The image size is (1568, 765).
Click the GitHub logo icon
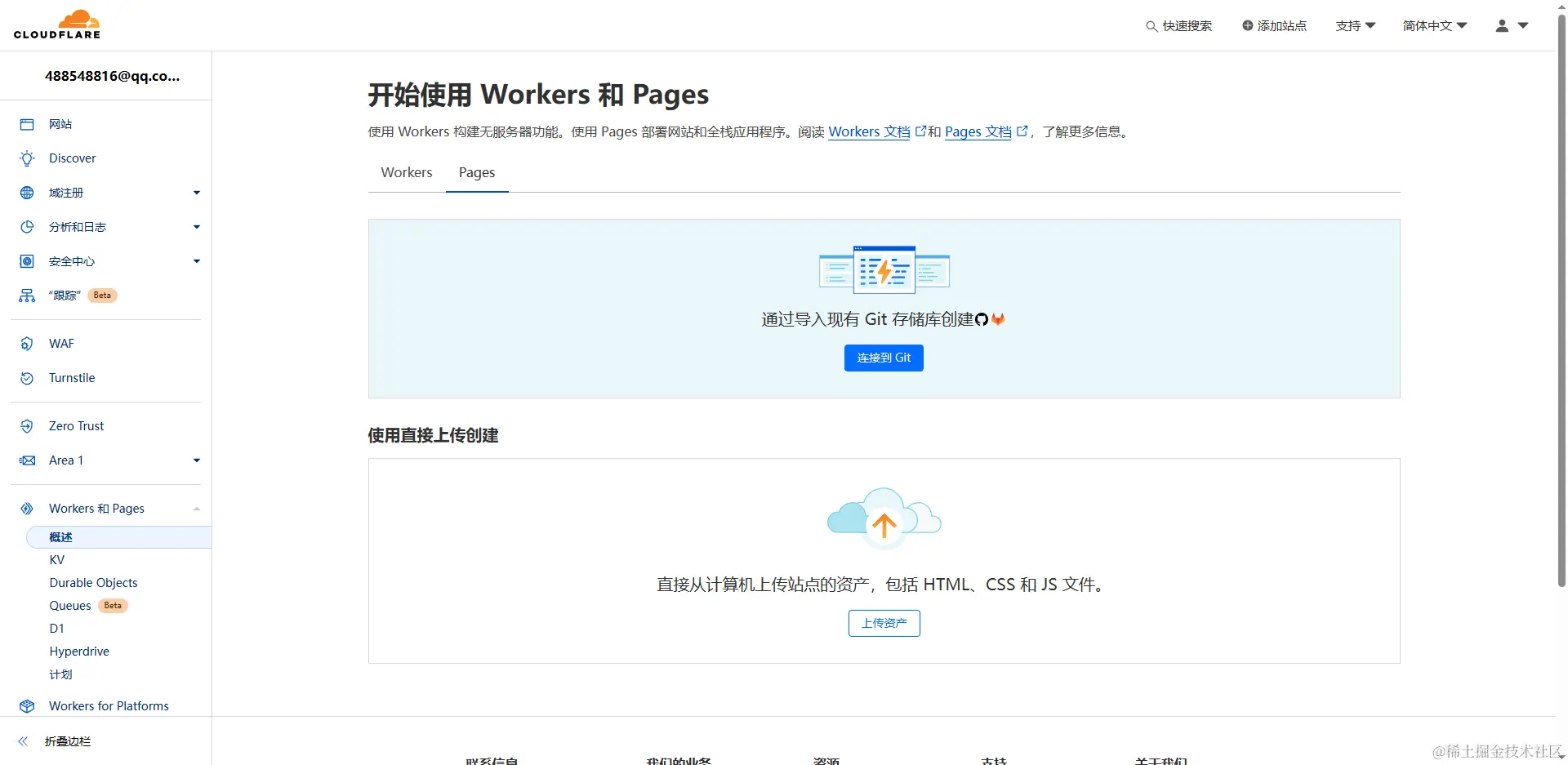click(x=982, y=319)
